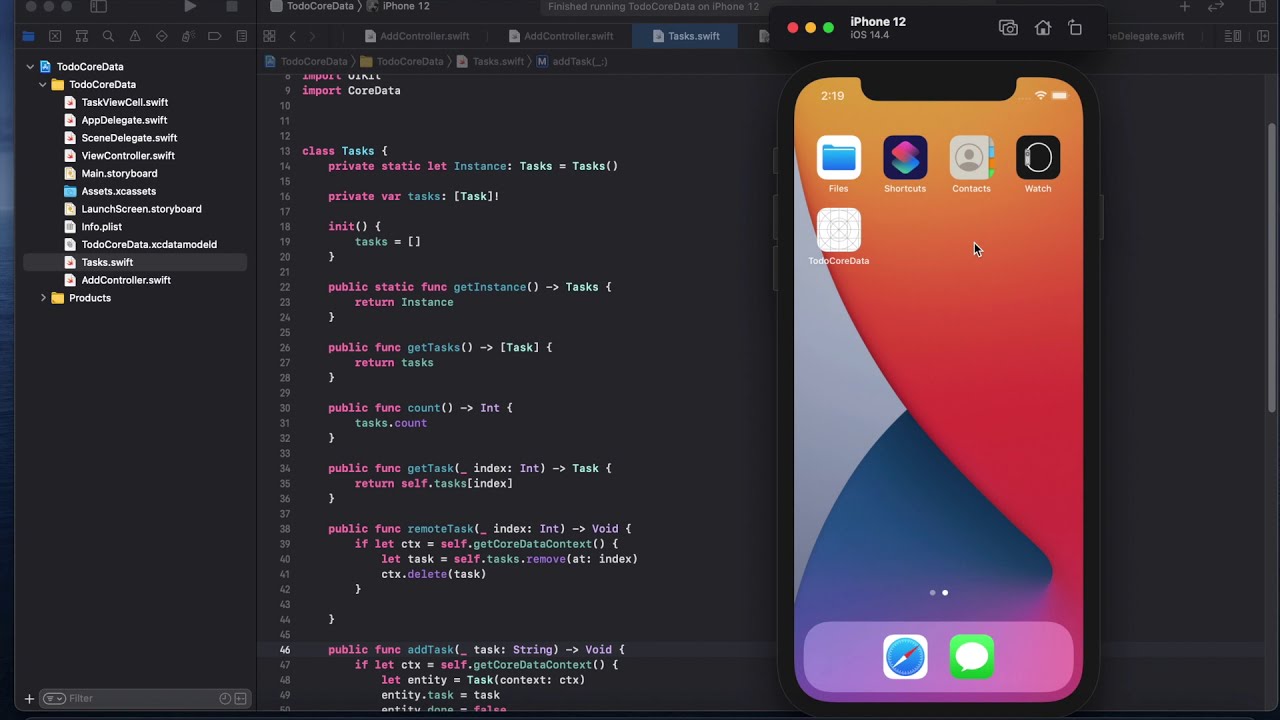This screenshot has width=1280, height=720.
Task: Open Files app on the simulator
Action: click(838, 158)
